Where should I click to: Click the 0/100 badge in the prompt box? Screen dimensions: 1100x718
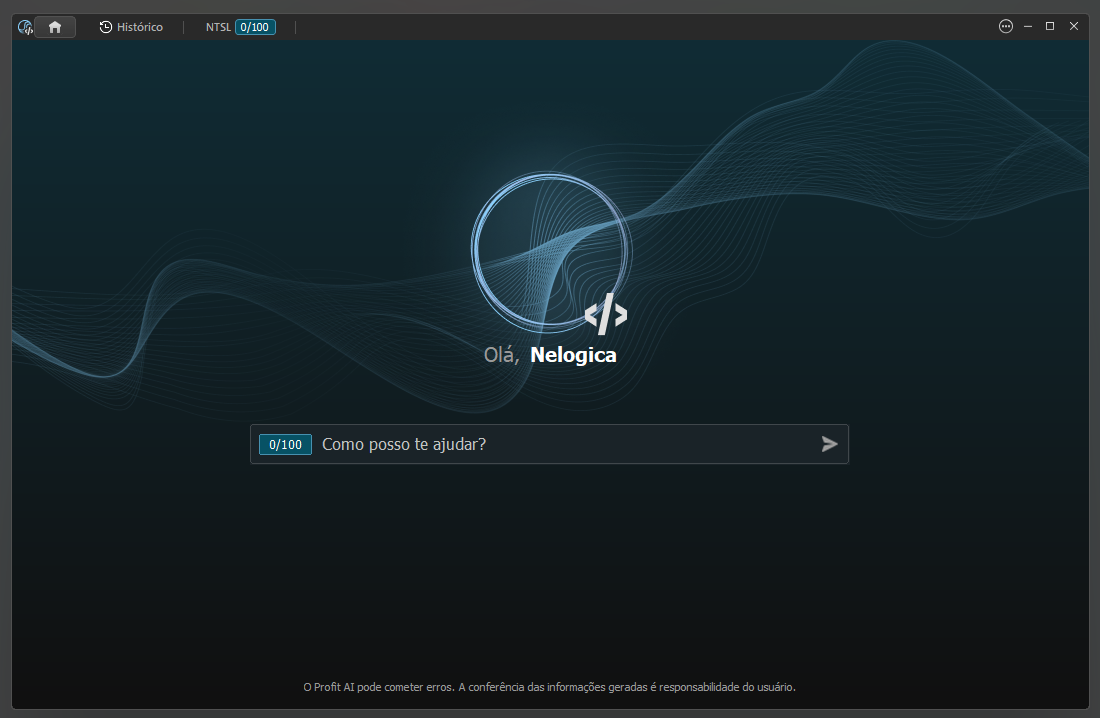tap(286, 444)
